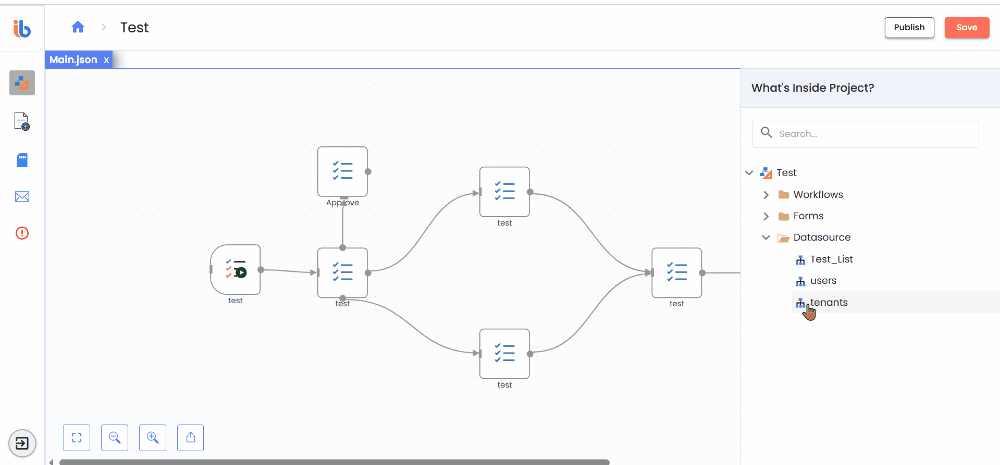The image size is (1000, 465).
Task: Zoom out the workflow canvas
Action: click(x=115, y=438)
